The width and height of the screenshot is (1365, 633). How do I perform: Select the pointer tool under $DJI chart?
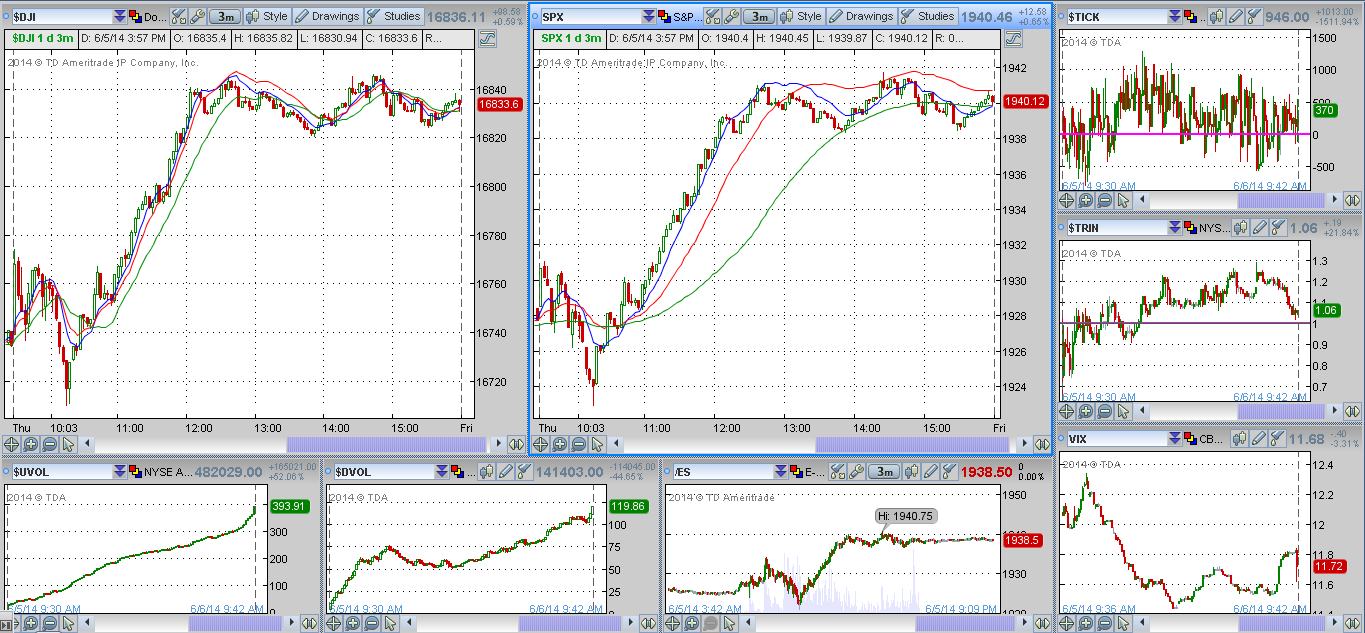[68, 444]
